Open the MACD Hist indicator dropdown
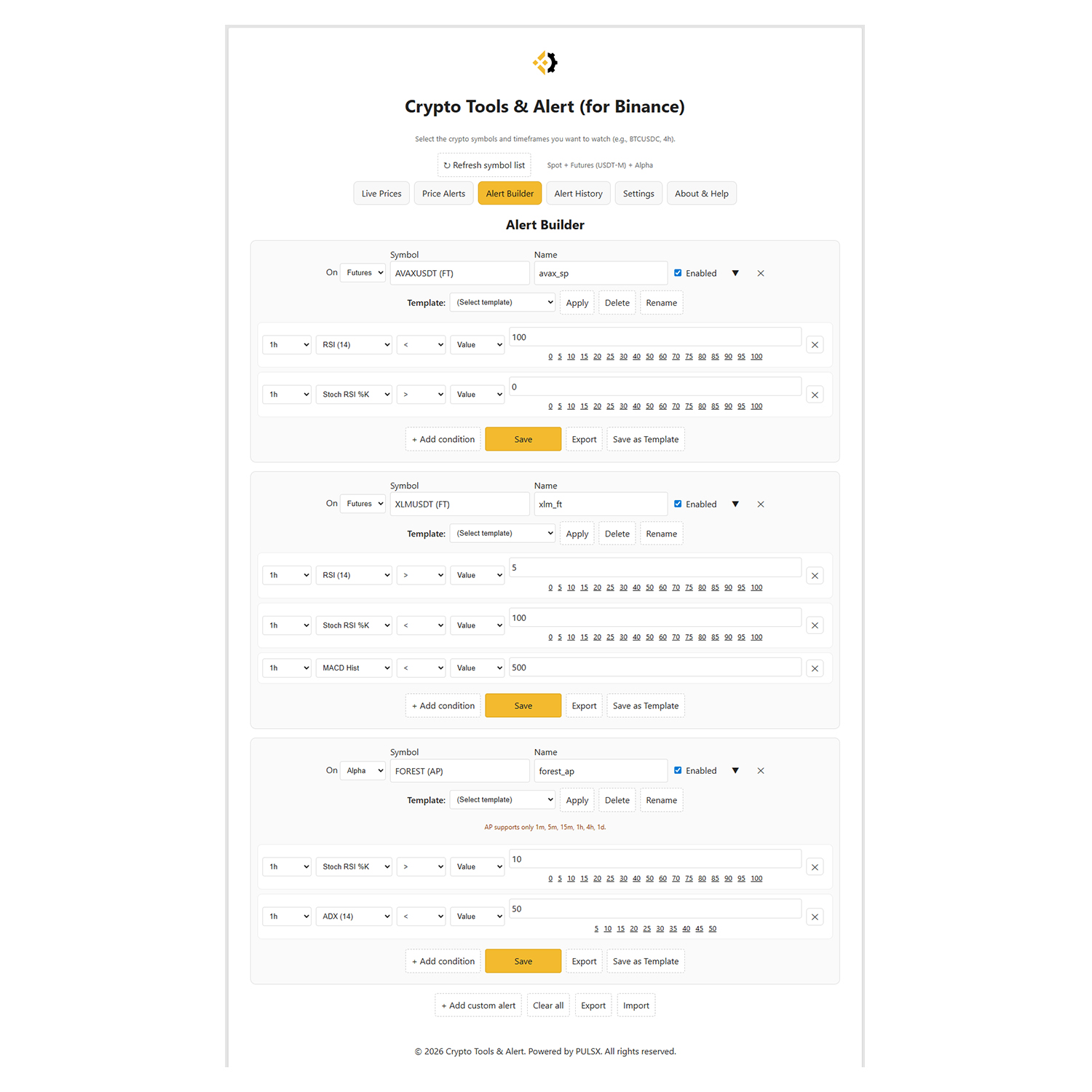This screenshot has height=1092, width=1092. point(355,668)
